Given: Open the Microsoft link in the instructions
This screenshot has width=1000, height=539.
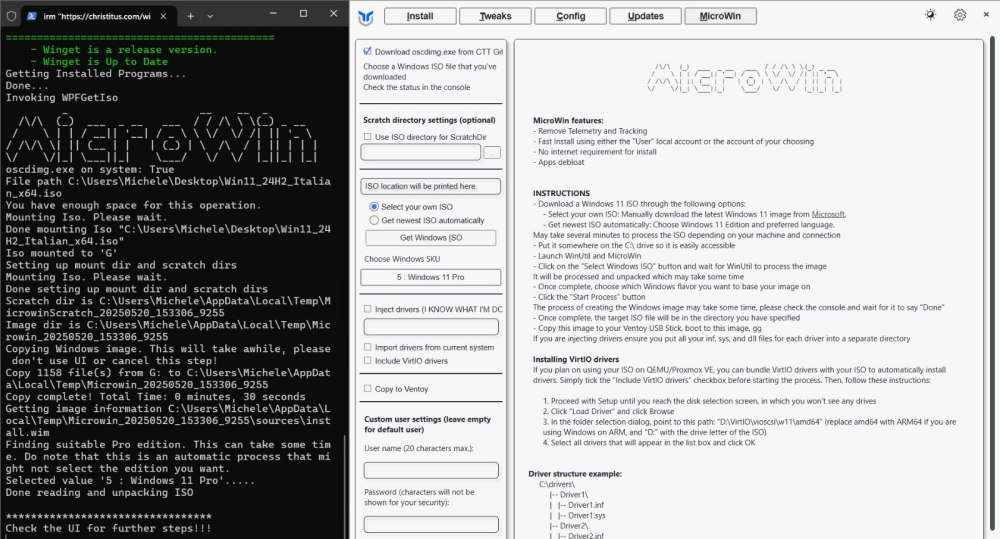Looking at the screenshot, I should click(828, 214).
